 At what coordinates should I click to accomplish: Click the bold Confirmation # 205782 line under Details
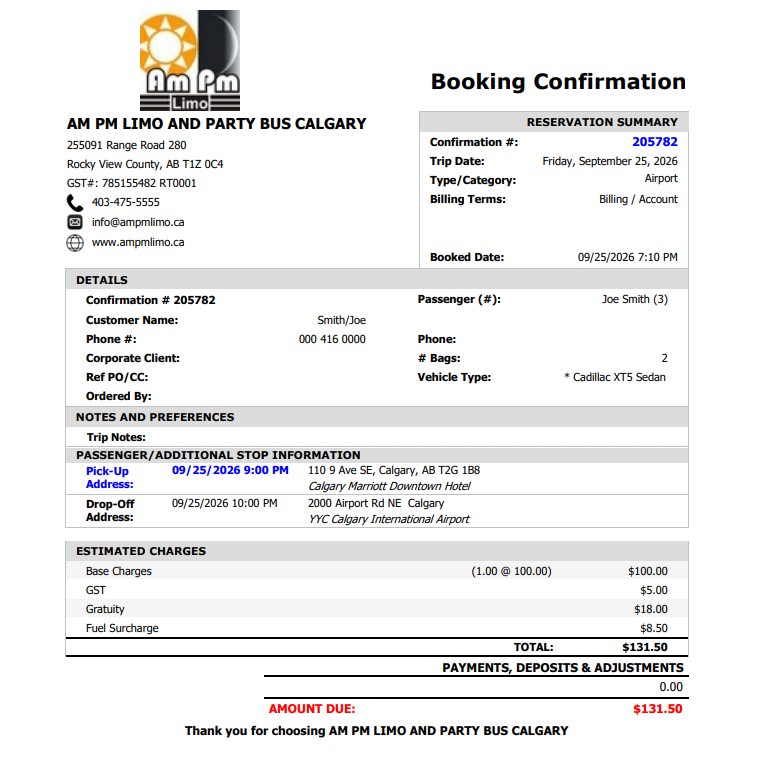point(151,300)
